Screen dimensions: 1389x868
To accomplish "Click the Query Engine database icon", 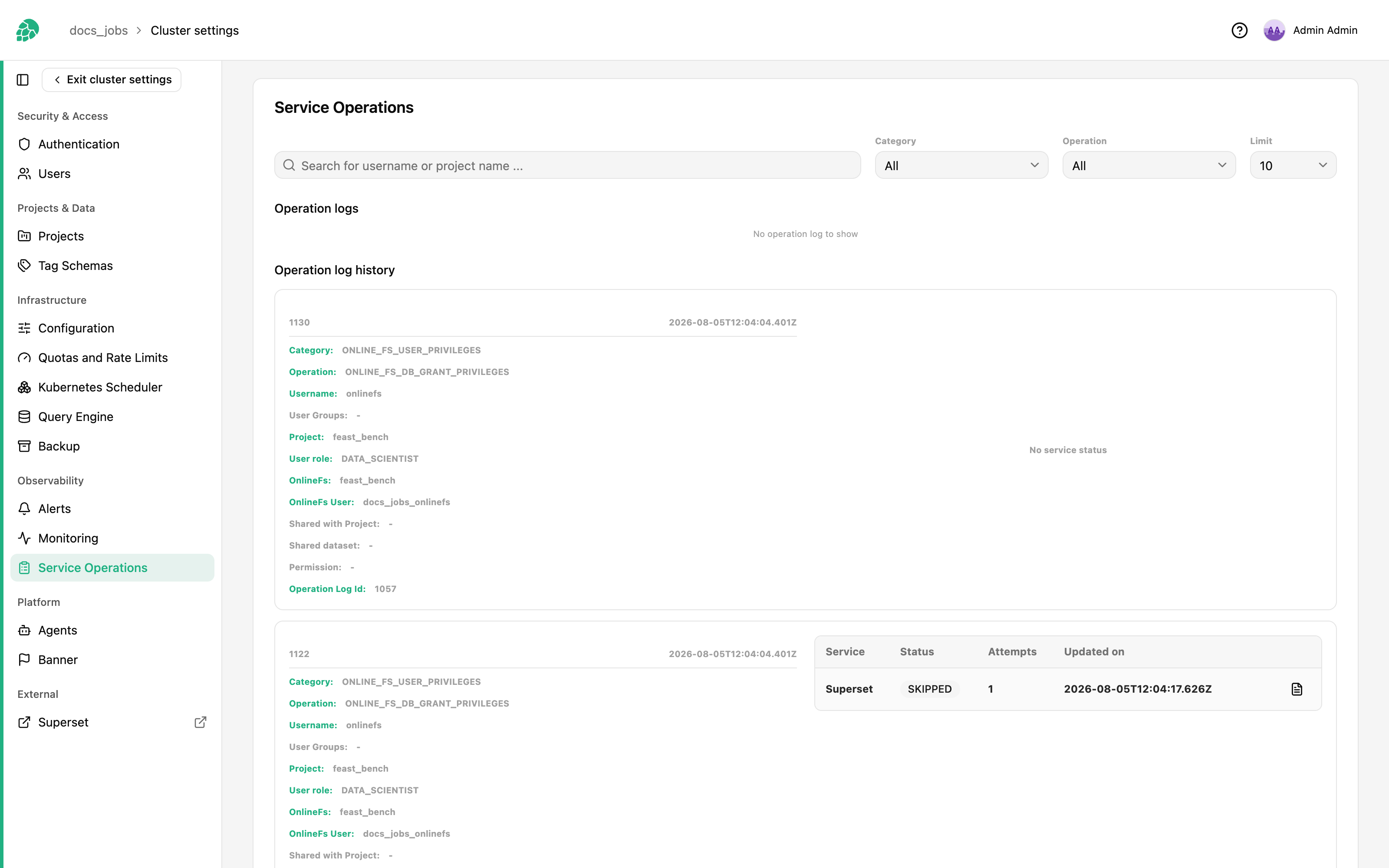I will [24, 417].
